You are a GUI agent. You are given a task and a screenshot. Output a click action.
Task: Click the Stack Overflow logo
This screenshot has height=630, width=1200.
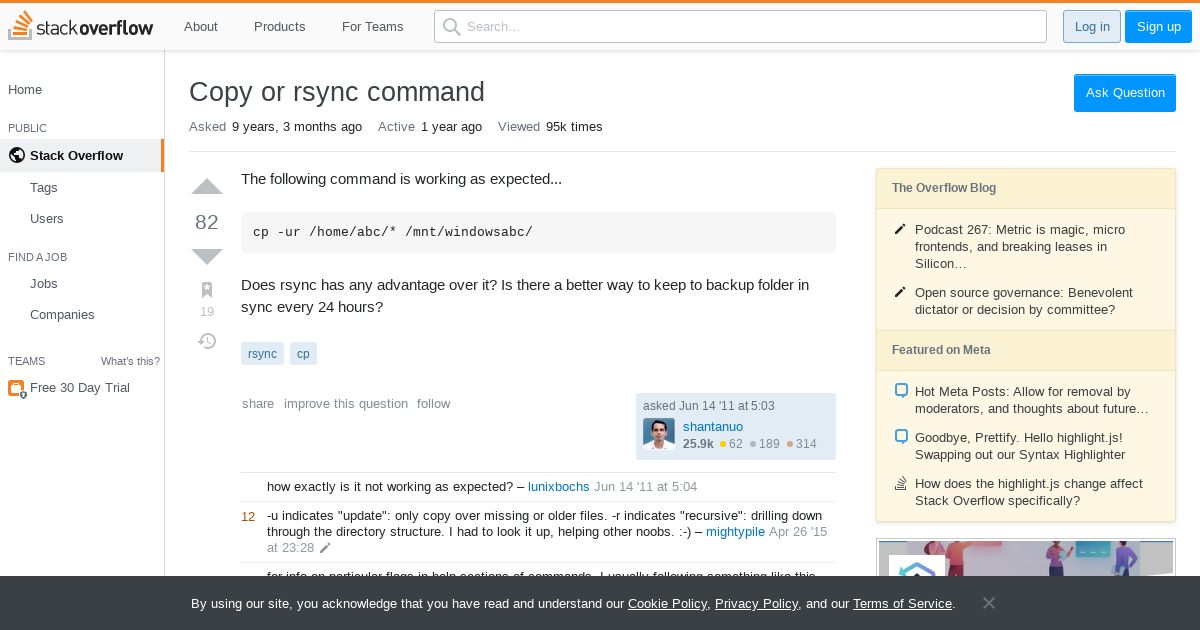click(x=81, y=26)
